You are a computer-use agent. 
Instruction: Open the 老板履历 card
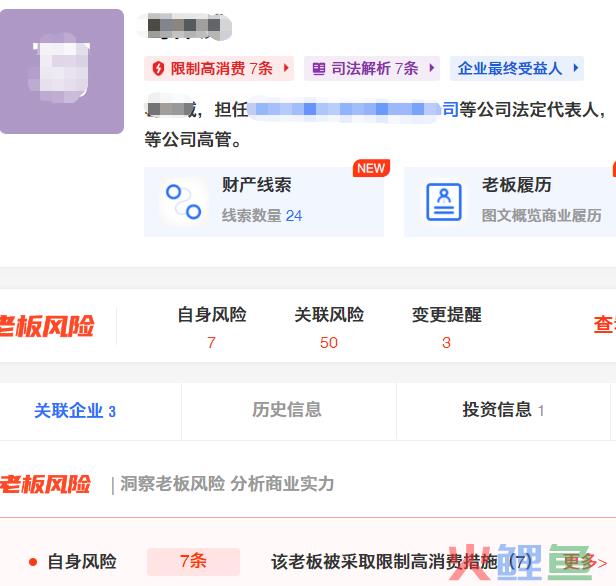click(510, 202)
